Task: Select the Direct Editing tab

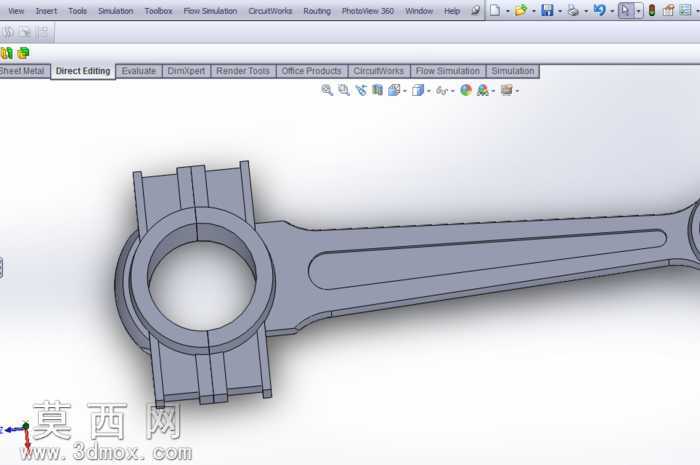Action: [x=83, y=71]
